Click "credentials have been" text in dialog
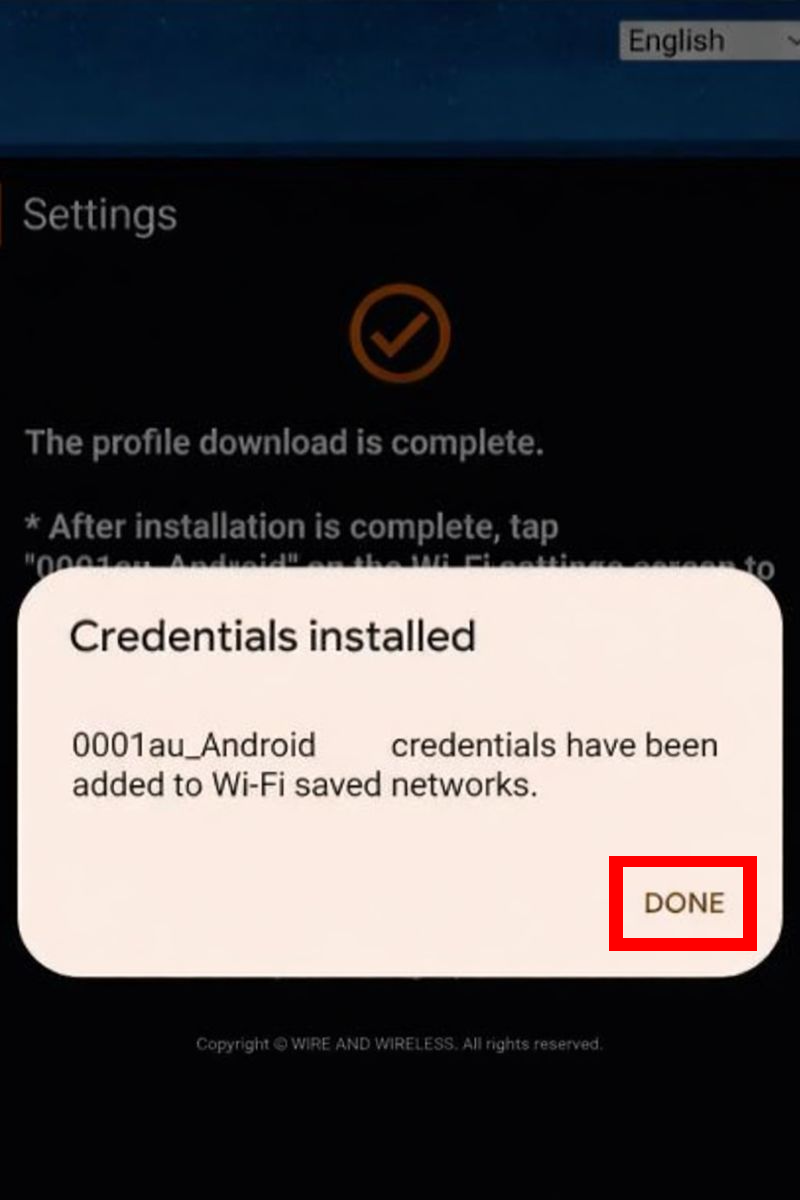Image resolution: width=800 pixels, height=1200 pixels. pos(554,745)
